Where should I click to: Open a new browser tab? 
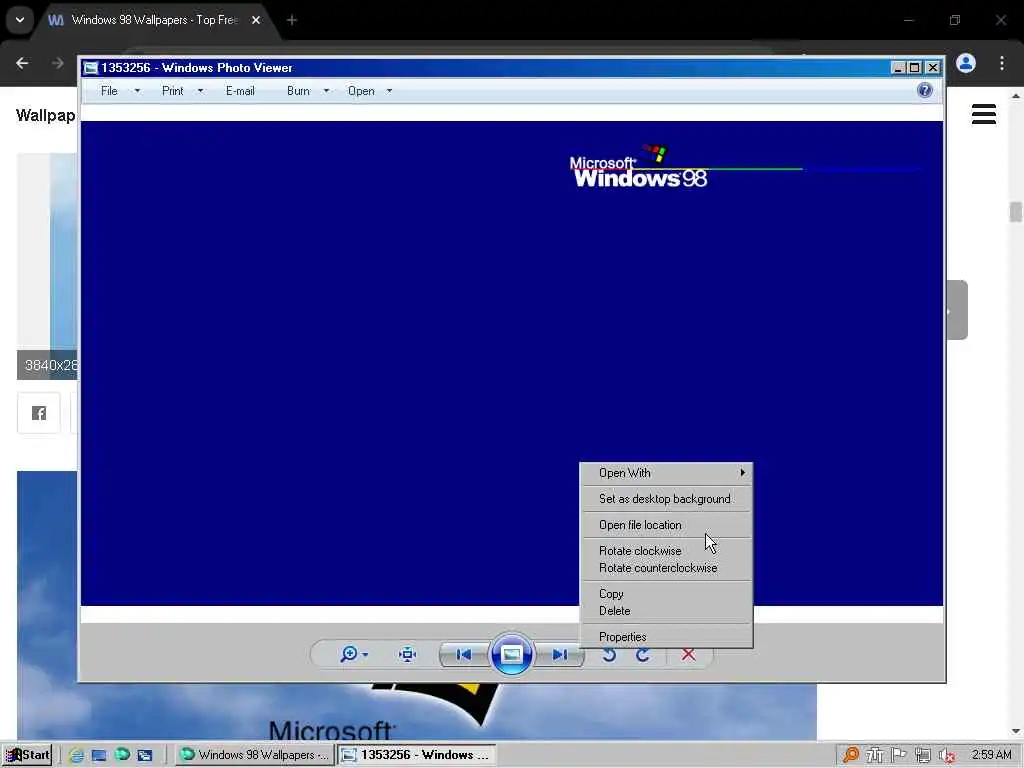[292, 20]
